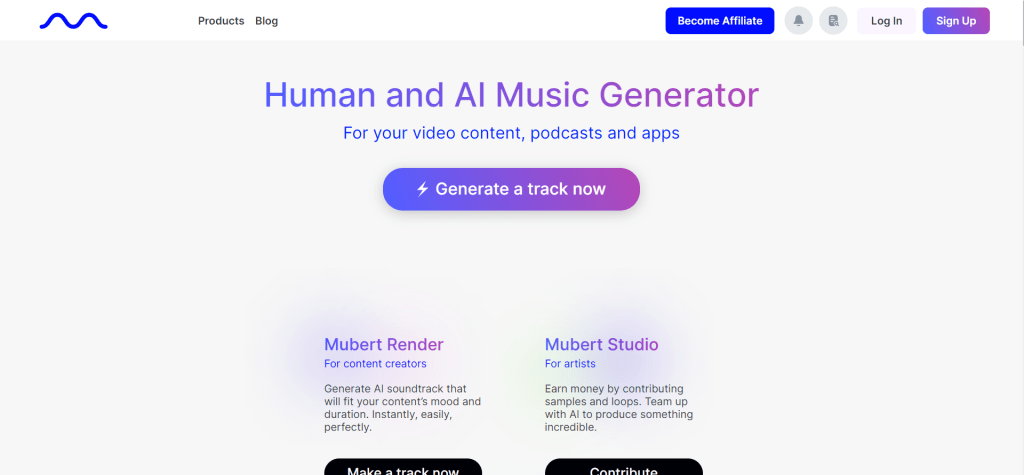
Task: Click the document search icon
Action: point(833,21)
